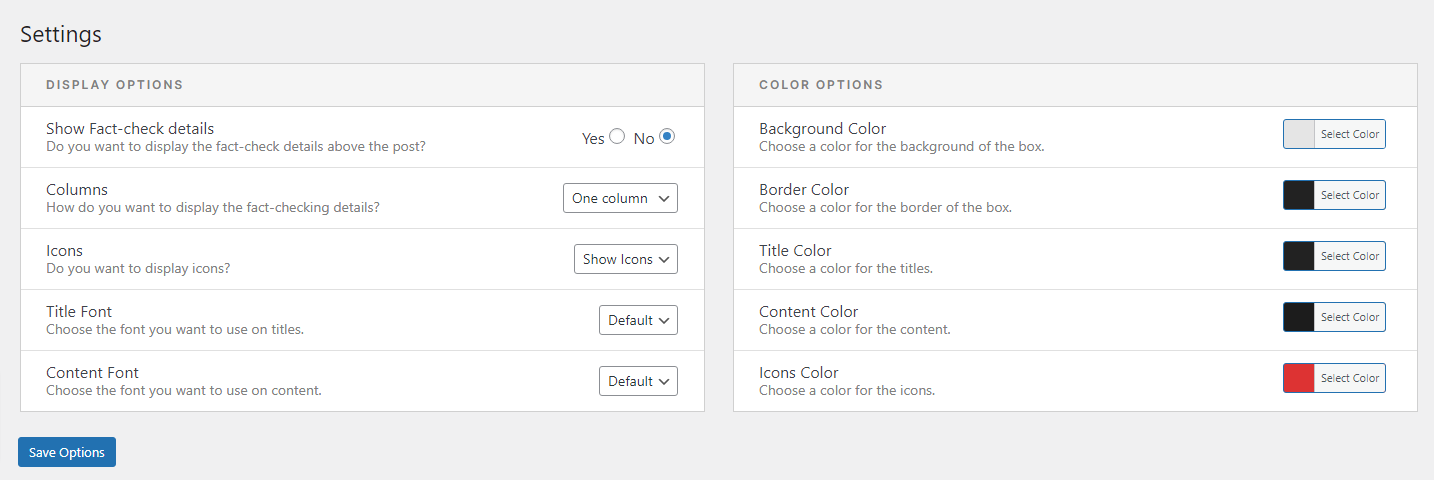Click the Save Options button
Viewport: 1434px width, 480px height.
coord(67,452)
